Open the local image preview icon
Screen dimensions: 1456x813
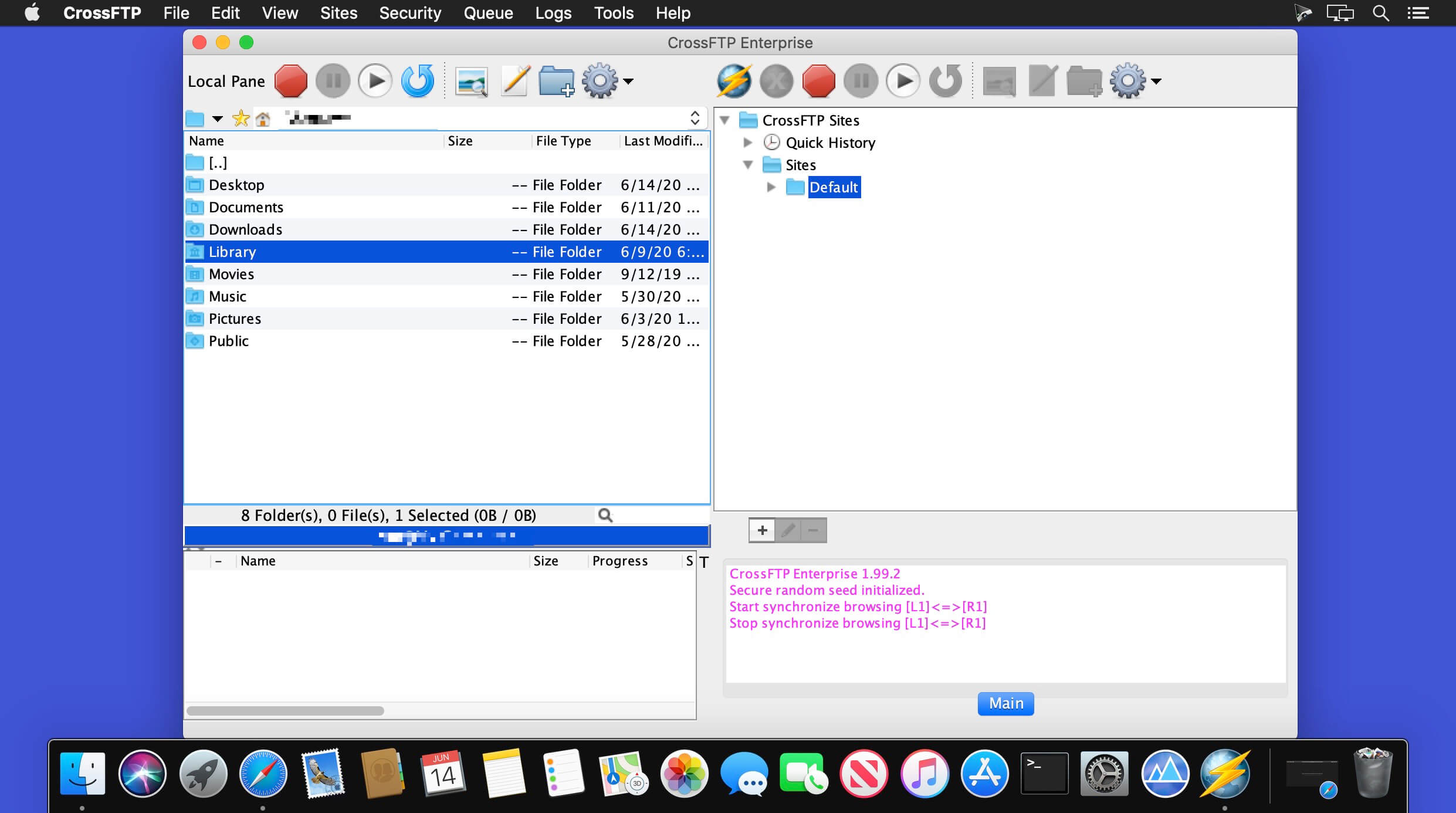pos(472,81)
